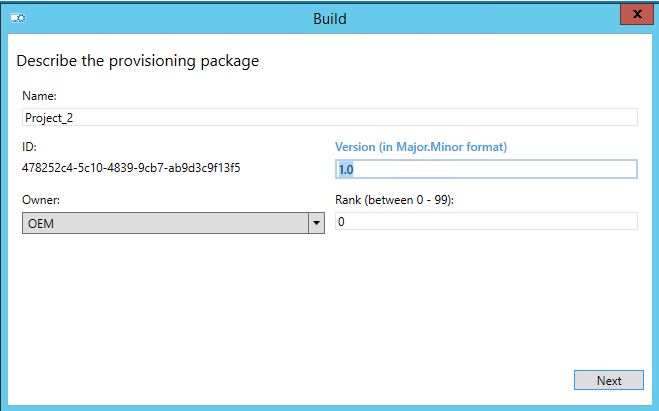Click the "Build" window title text
The width and height of the screenshot is (659, 411).
click(x=330, y=18)
